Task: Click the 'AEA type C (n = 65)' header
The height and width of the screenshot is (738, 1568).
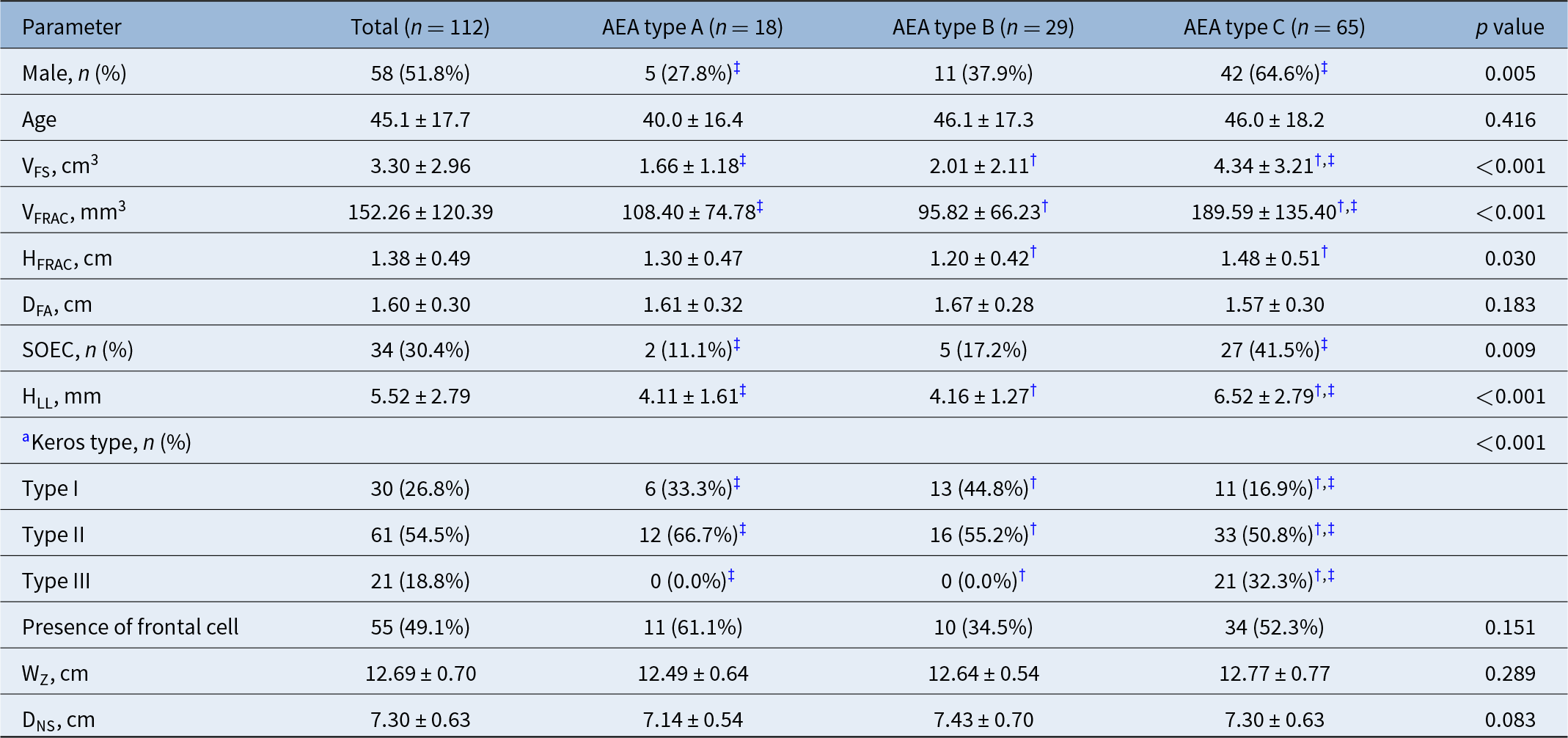Action: (1274, 27)
